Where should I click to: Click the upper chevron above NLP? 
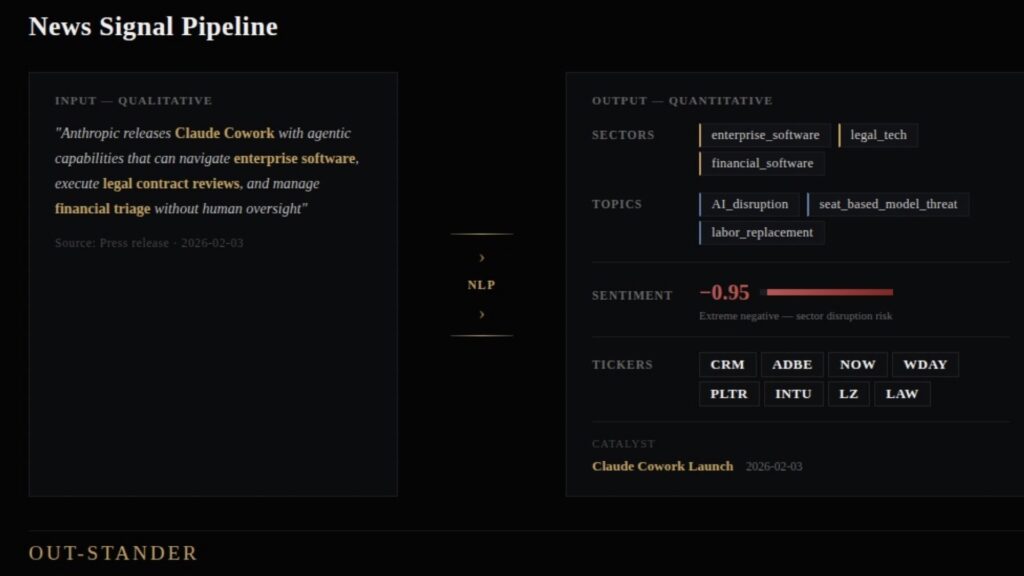tap(482, 258)
